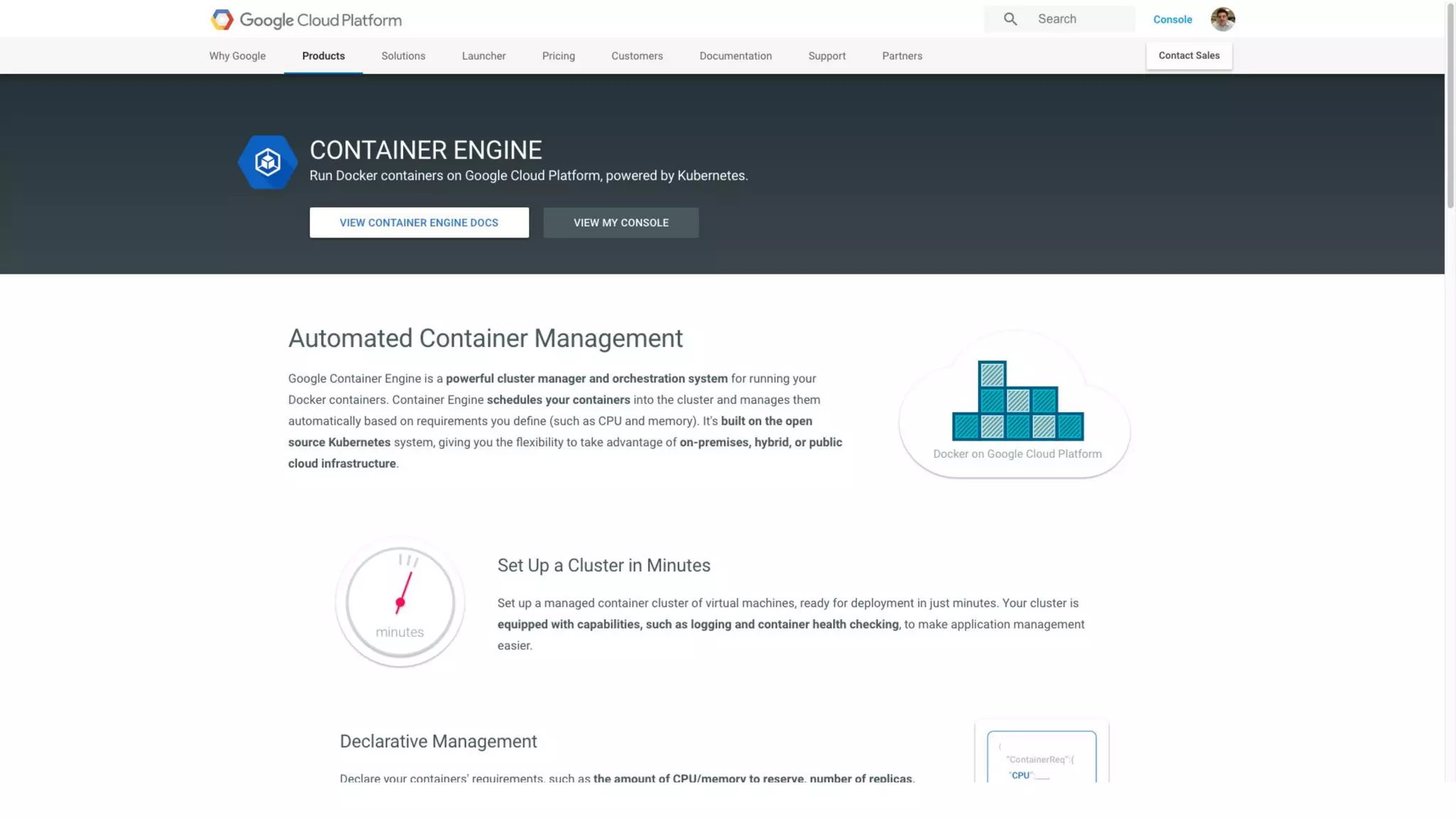Click the Docker container blocks cloud illustration
This screenshot has width=1456, height=819.
tap(1017, 402)
